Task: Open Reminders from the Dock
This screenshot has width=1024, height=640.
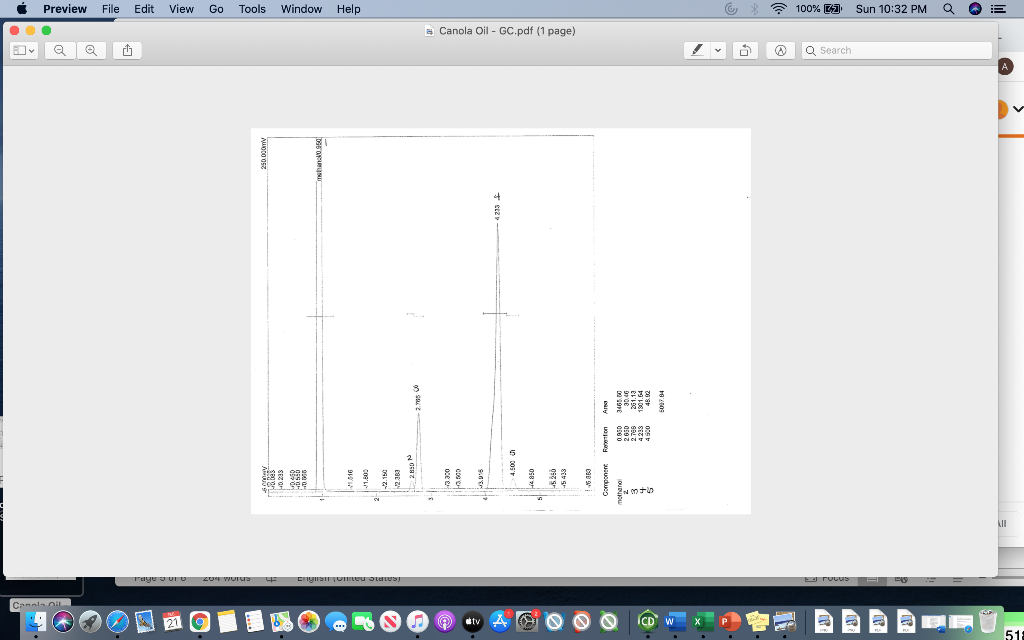Action: (254, 621)
